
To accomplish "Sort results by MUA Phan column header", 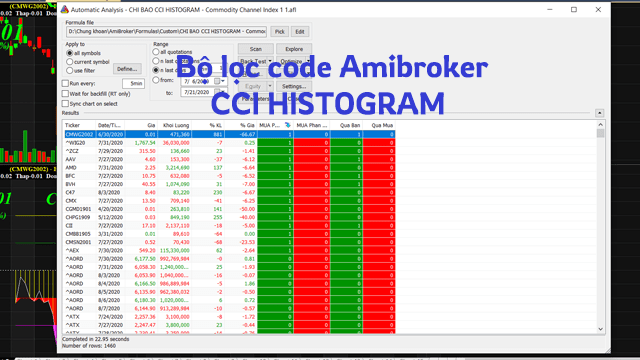I will point(312,125).
